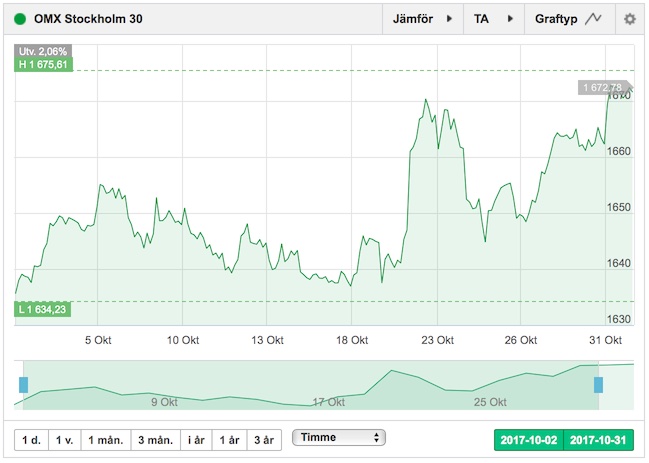Click the navigator overview chart near 17 Okt
This screenshot has width=649, height=463.
(329, 402)
